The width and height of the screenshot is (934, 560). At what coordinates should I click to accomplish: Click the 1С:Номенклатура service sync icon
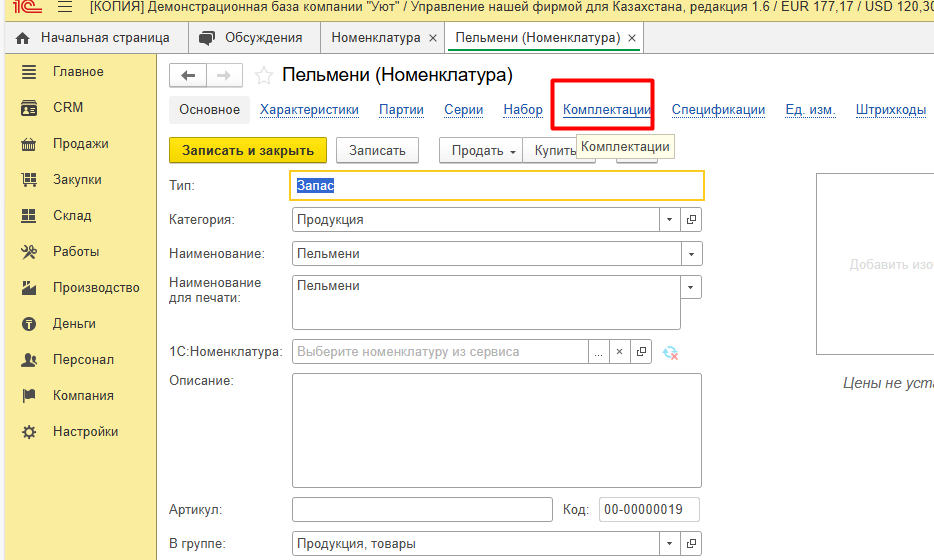click(x=670, y=352)
